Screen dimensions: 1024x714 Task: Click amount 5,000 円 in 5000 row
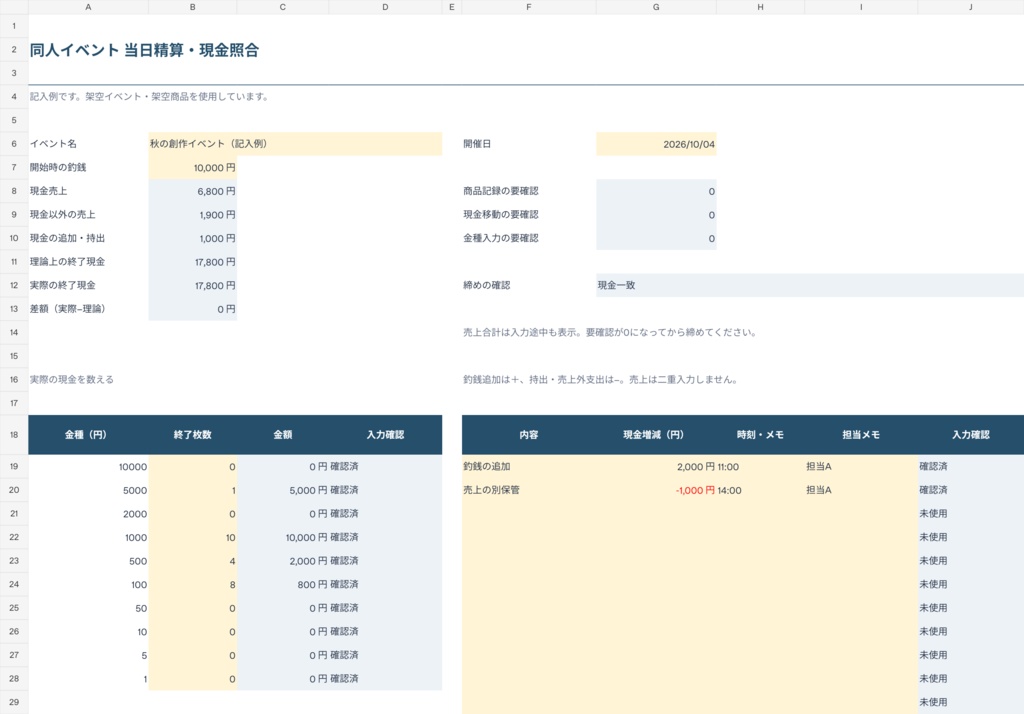(x=283, y=490)
